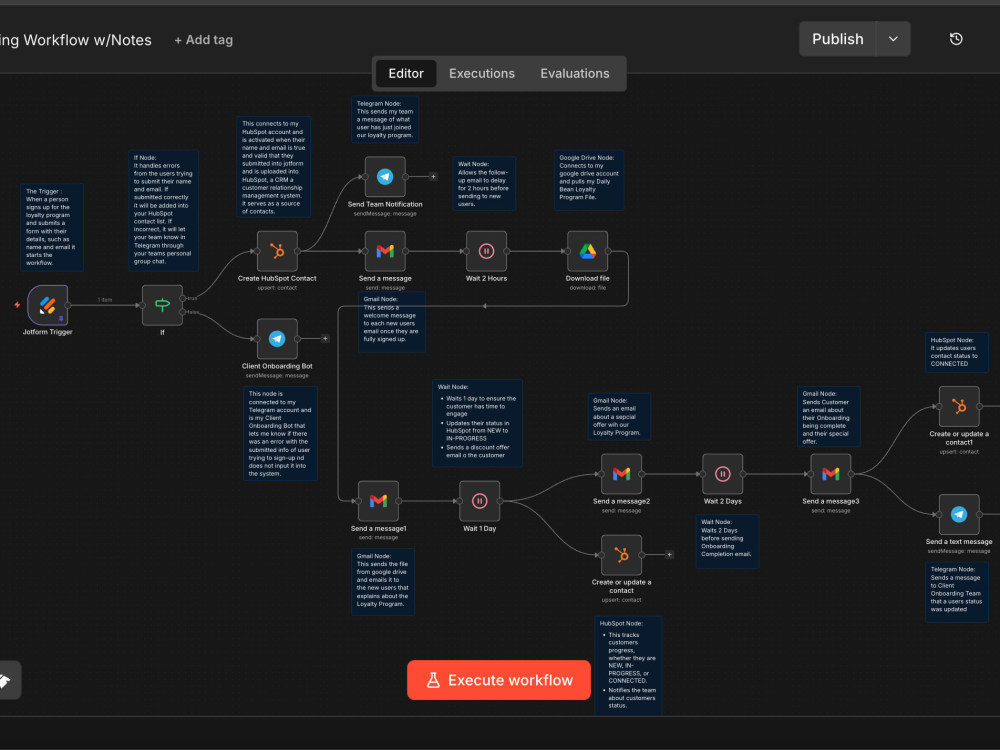Click the tidy-up icon at bottom left
This screenshot has height=750, width=1000.
(5, 680)
